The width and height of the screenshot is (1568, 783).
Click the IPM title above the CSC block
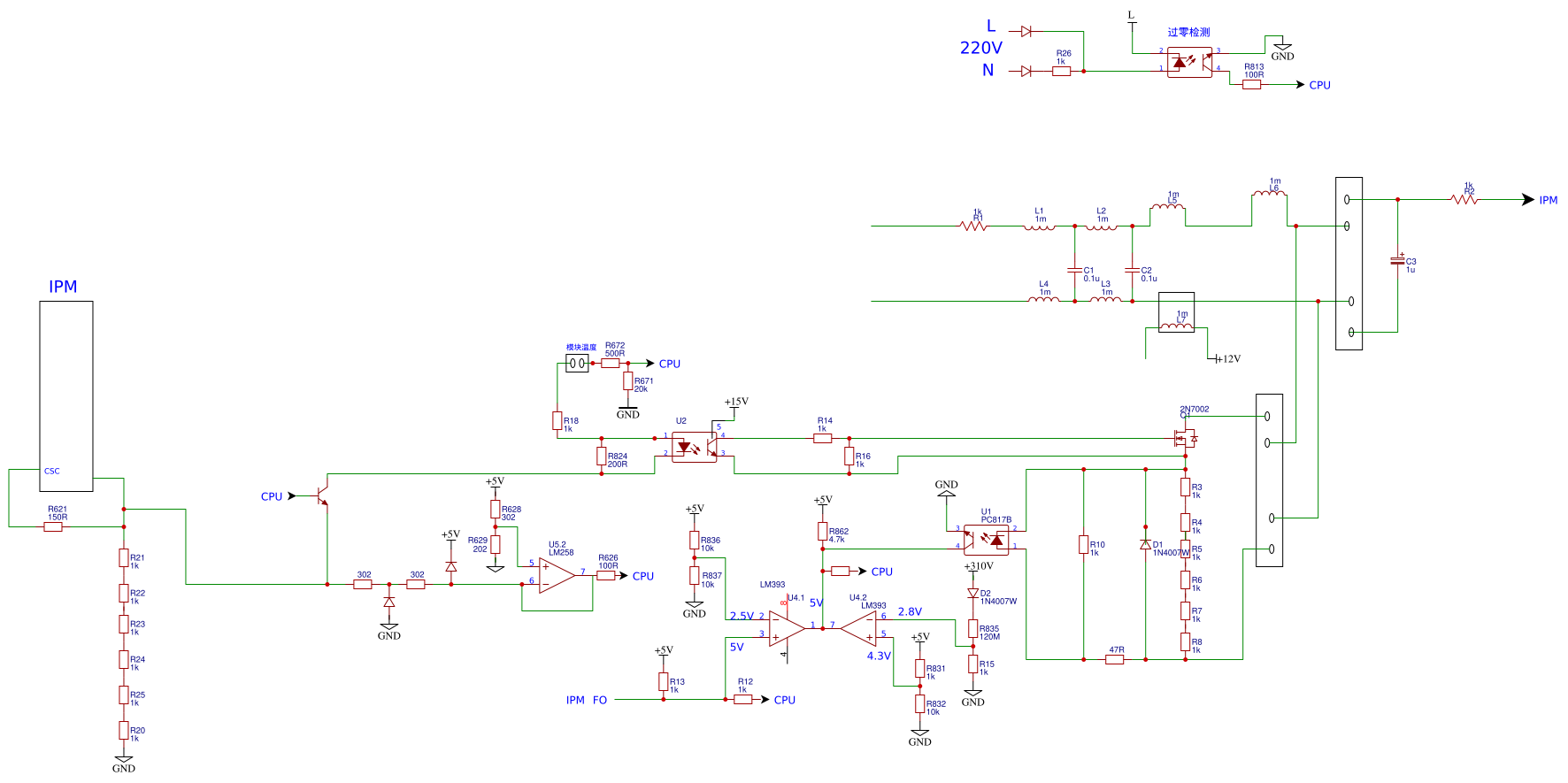pyautogui.click(x=63, y=287)
